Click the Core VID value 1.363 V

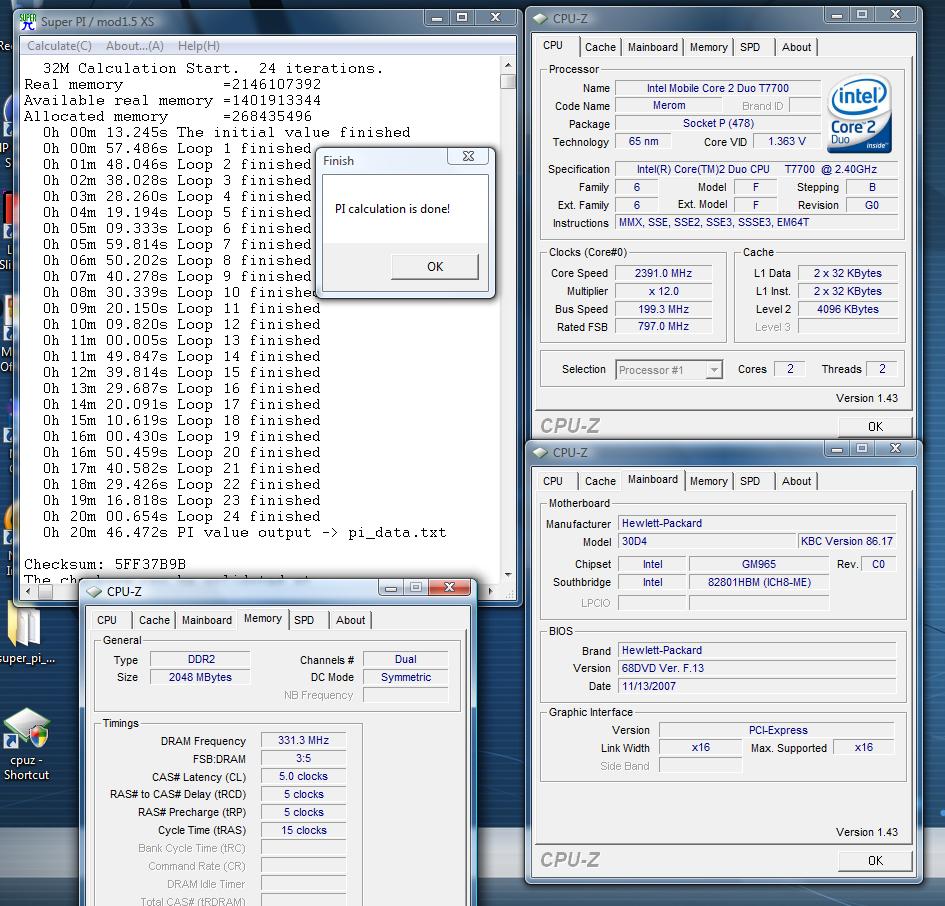(786, 141)
